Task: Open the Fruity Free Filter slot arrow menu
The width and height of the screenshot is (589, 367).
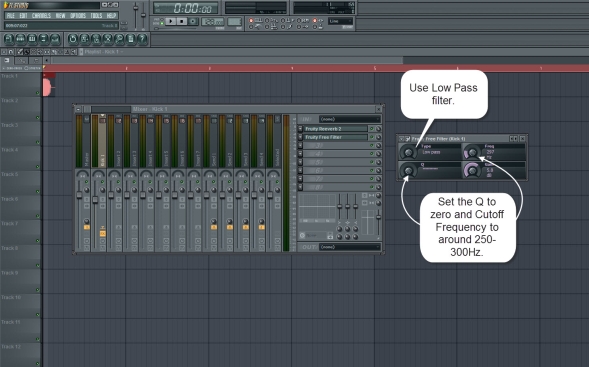Action: [301, 137]
